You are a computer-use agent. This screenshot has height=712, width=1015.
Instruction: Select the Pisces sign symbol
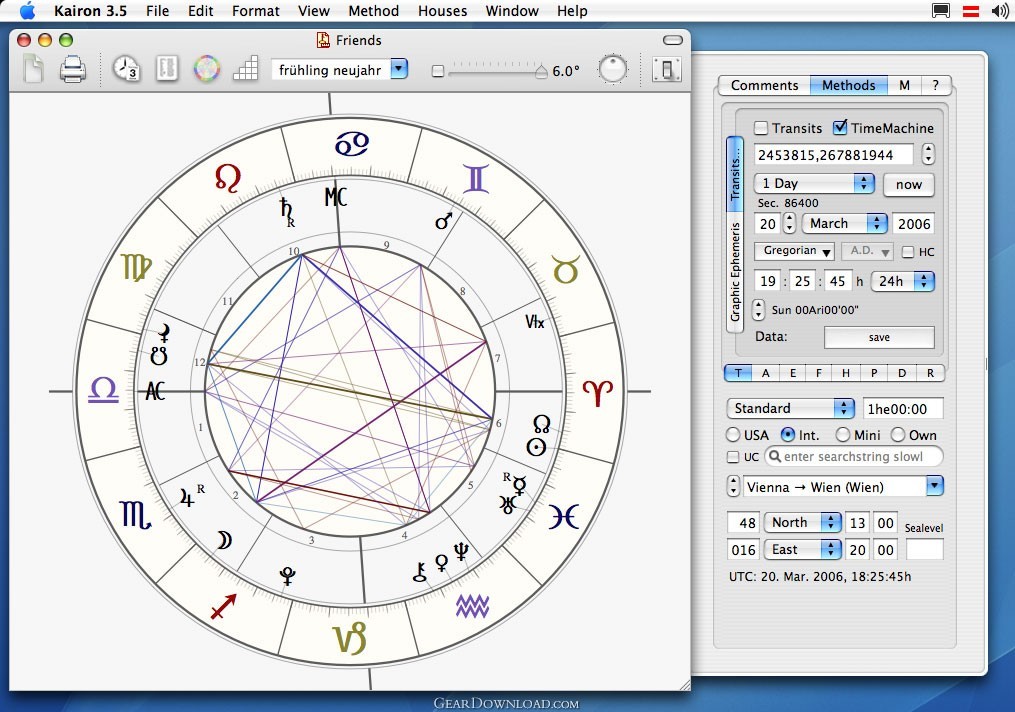click(x=563, y=517)
